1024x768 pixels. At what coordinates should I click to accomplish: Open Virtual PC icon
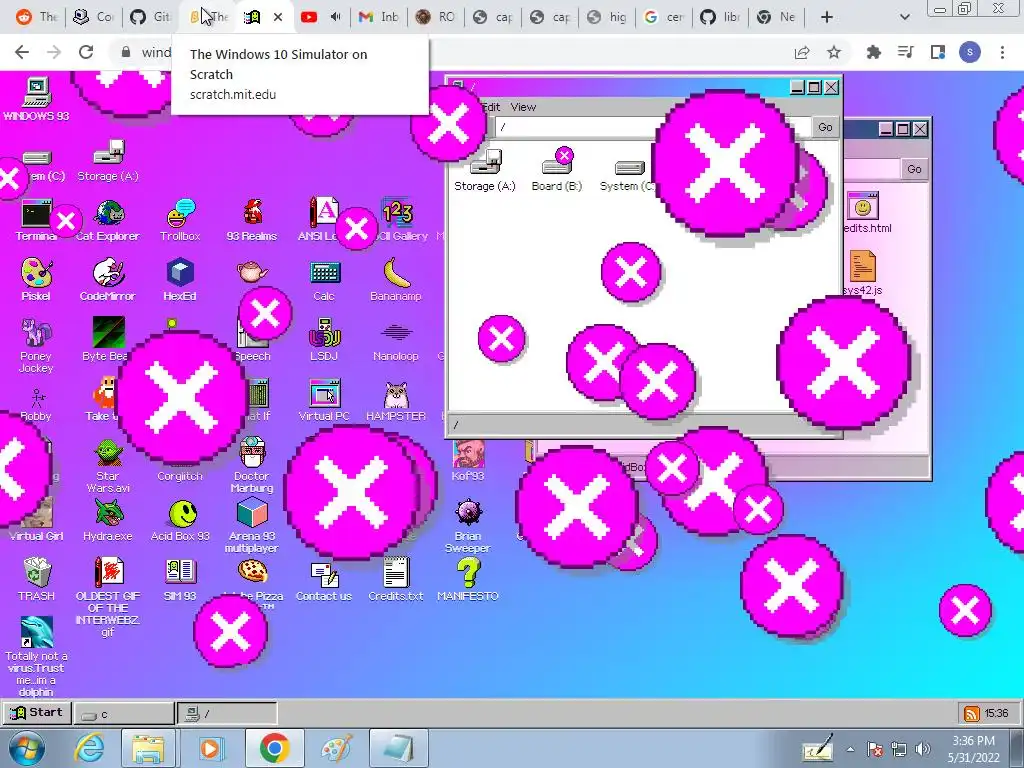point(324,400)
